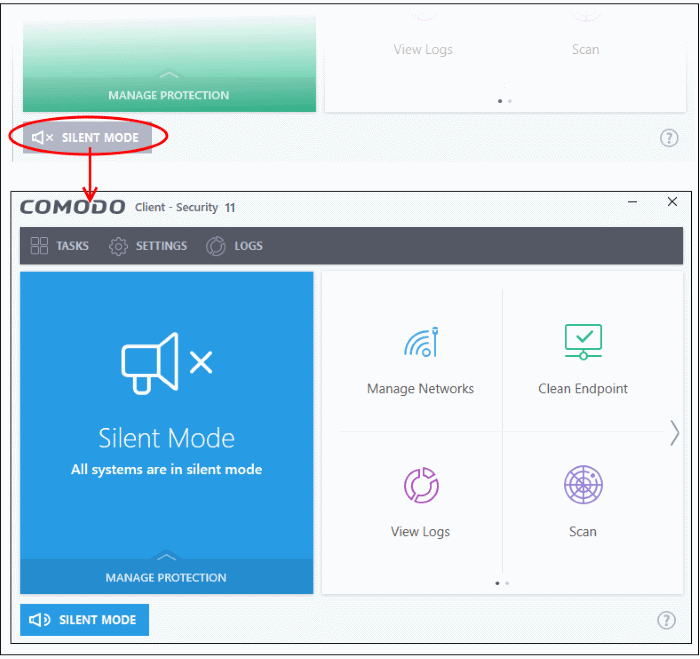The image size is (700, 659).
Task: Open the SETTINGS menu
Action: 148,246
